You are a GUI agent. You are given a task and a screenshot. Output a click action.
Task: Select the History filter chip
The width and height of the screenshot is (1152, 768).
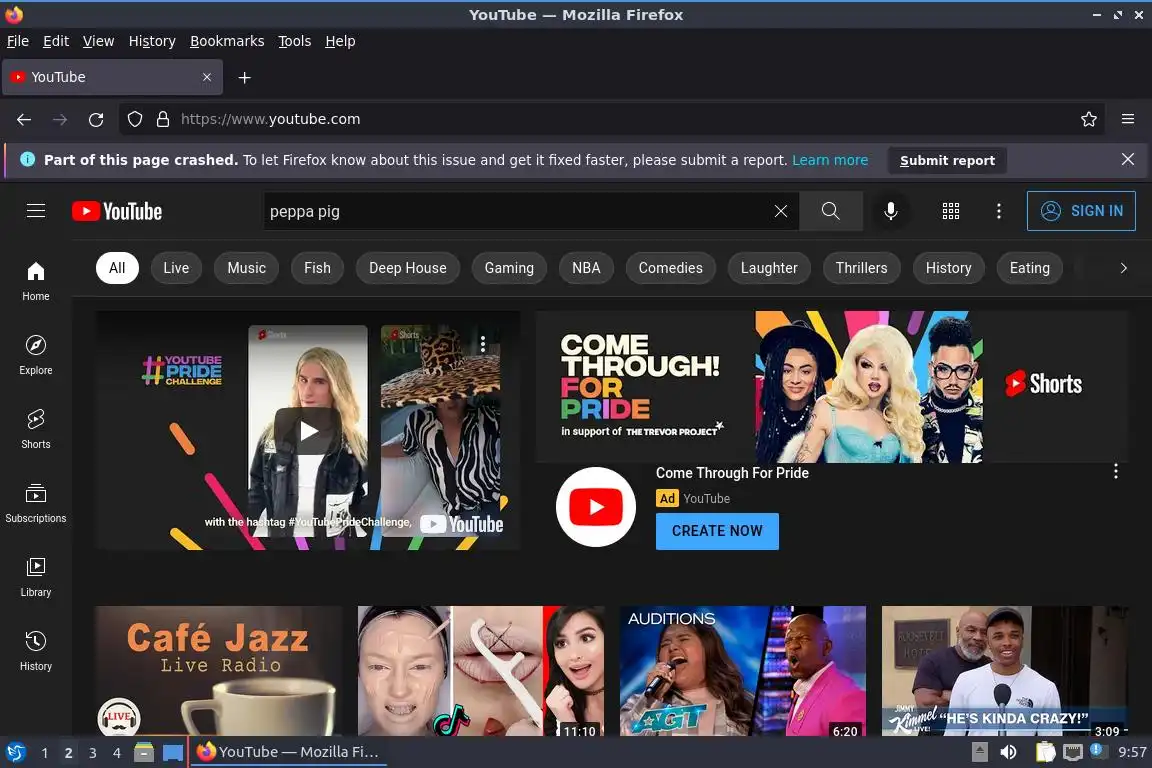pyautogui.click(x=948, y=268)
